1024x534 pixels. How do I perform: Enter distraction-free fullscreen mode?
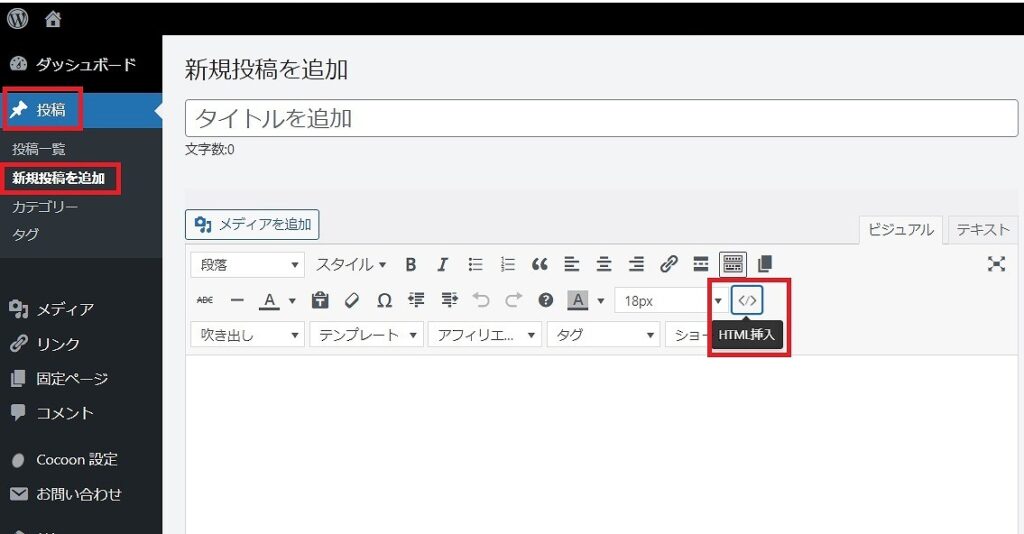[996, 264]
